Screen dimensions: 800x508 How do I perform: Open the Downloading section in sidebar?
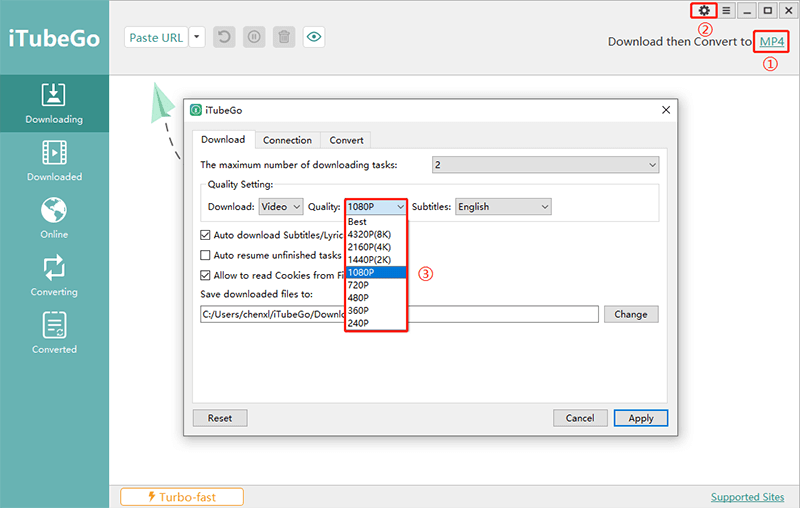pos(54,104)
